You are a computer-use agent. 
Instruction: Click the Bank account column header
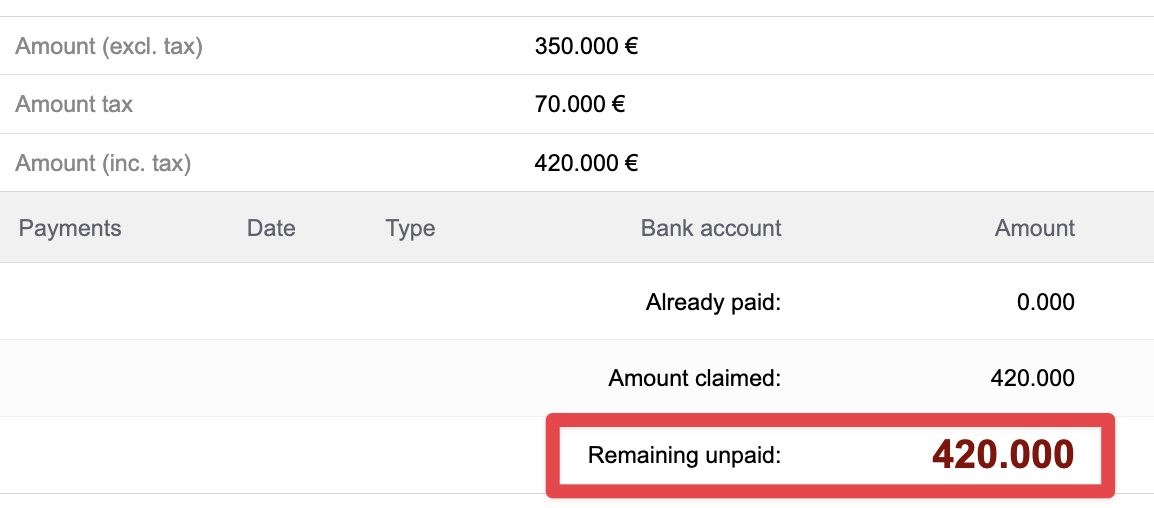pos(711,228)
